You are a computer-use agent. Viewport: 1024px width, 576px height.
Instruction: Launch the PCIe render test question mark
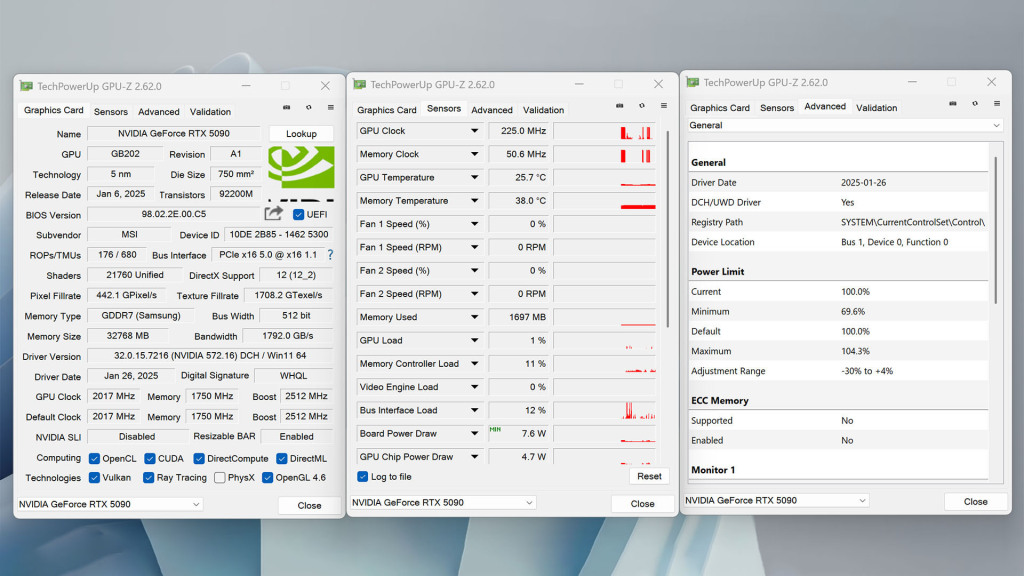coord(330,254)
